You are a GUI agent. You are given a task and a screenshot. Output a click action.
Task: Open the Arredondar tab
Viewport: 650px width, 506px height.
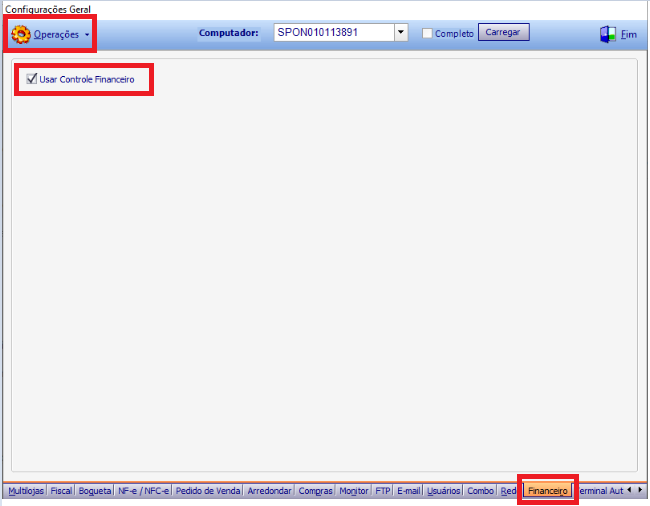tap(269, 491)
